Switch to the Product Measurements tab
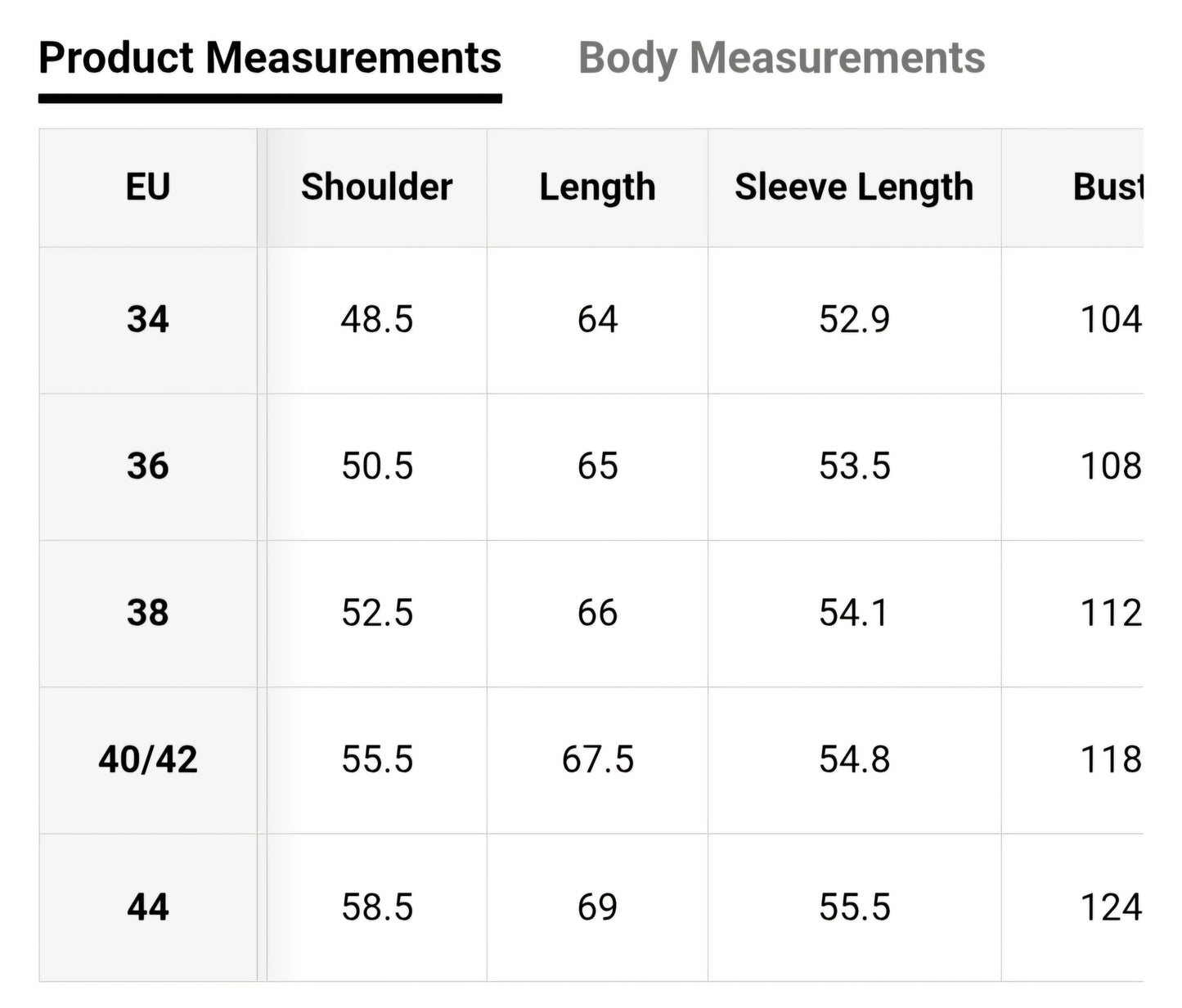1182x1008 pixels. tap(270, 58)
